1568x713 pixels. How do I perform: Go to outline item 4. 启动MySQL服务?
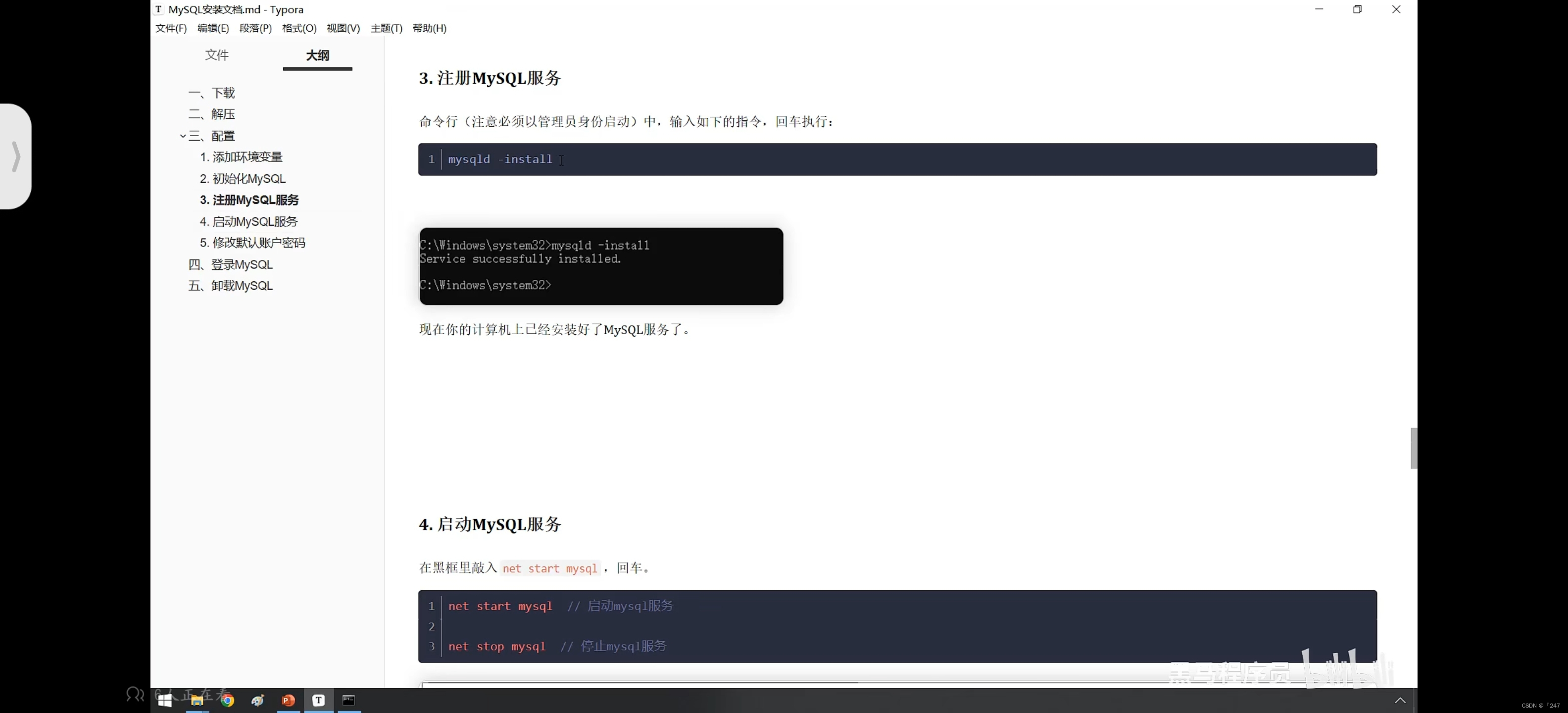pos(249,222)
